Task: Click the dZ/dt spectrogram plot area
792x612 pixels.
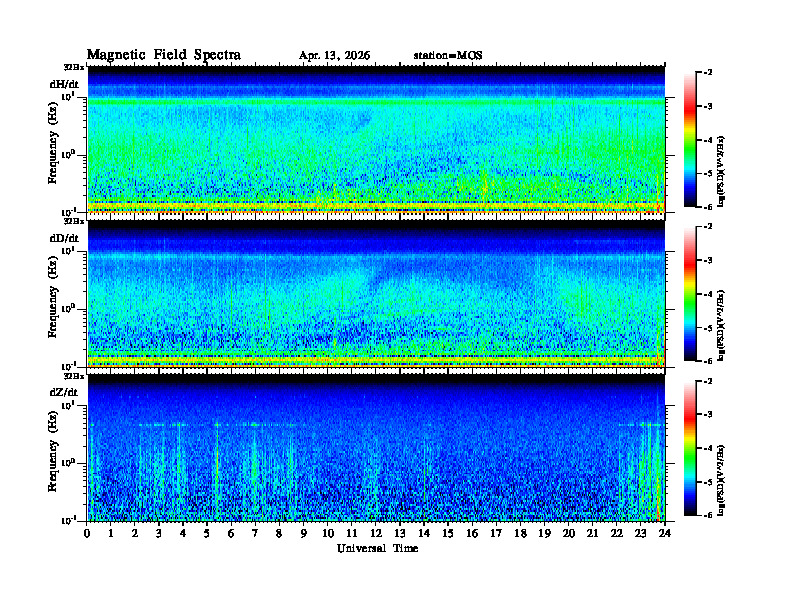Action: tap(376, 448)
